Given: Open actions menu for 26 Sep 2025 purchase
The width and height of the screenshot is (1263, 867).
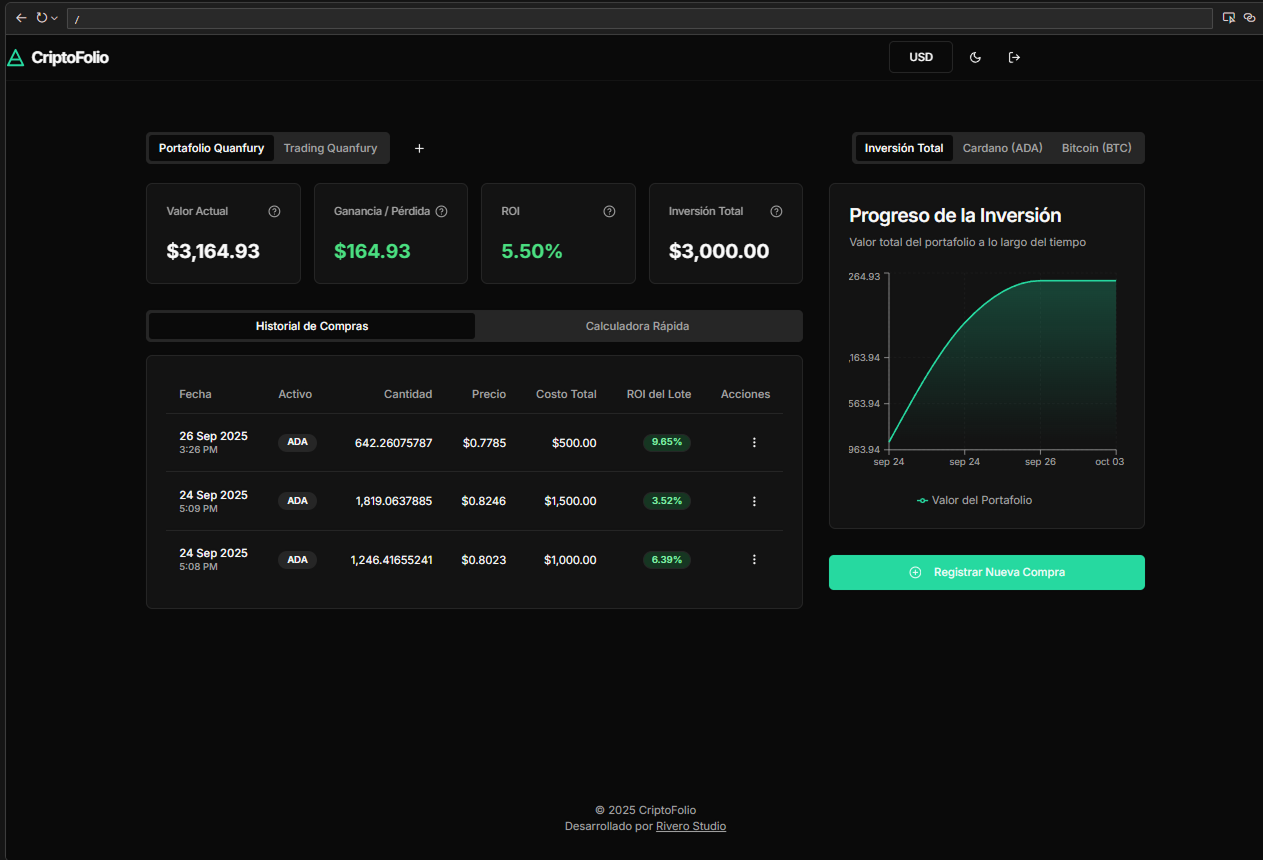Looking at the screenshot, I should 754,443.
